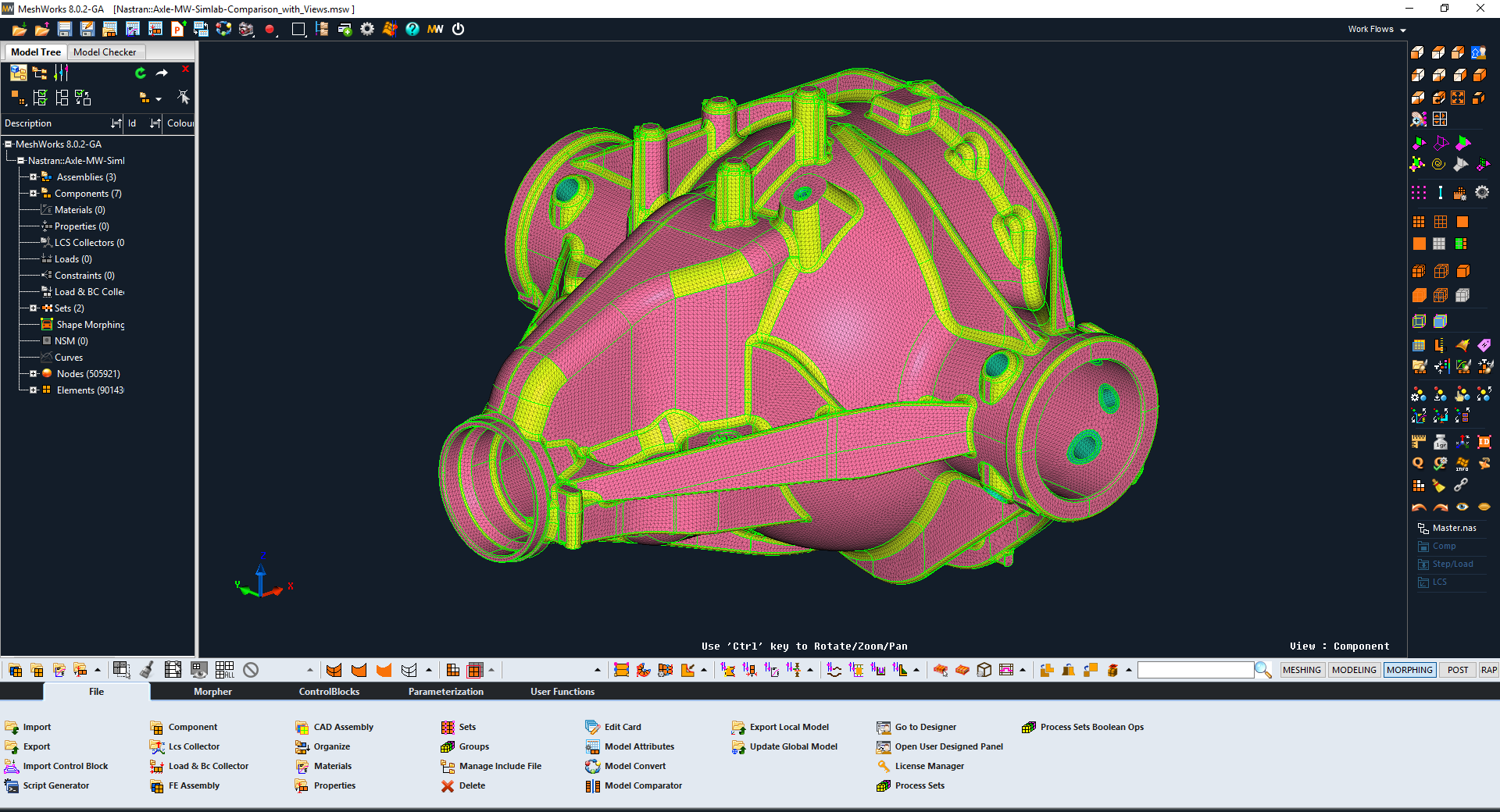Click the green refresh icon in Model Tree
Viewport: 1500px width, 812px height.
pyautogui.click(x=141, y=73)
